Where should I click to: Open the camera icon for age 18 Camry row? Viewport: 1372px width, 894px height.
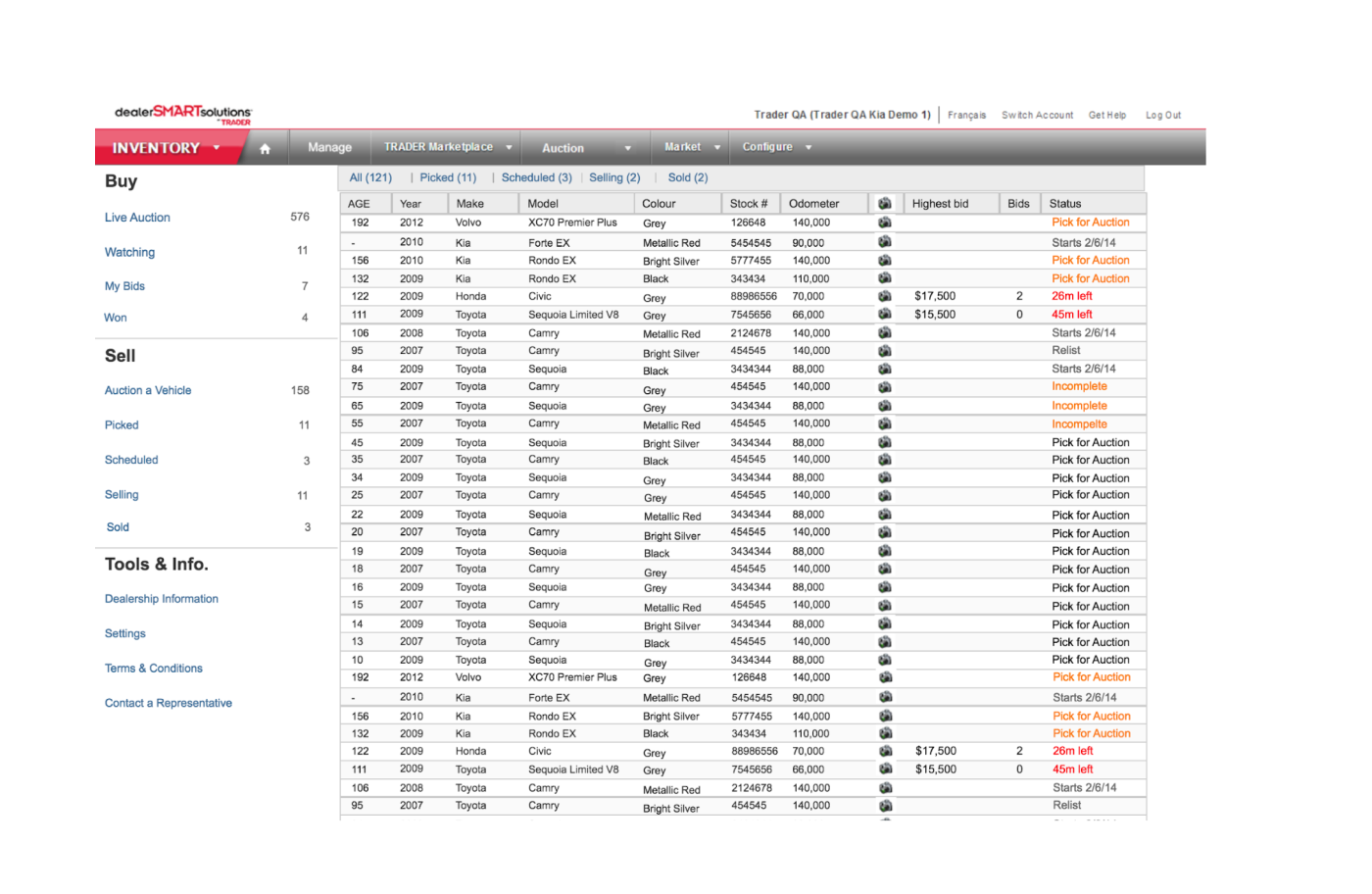pyautogui.click(x=885, y=569)
